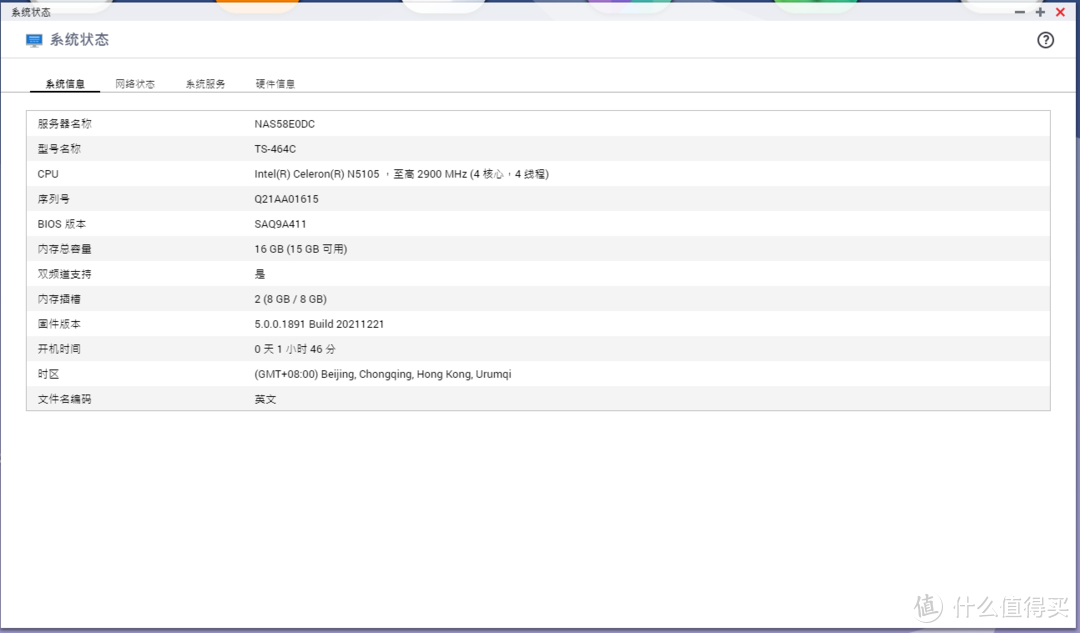Click the Intel Celeron N5105 CPU entry
This screenshot has height=633, width=1080.
pos(401,174)
